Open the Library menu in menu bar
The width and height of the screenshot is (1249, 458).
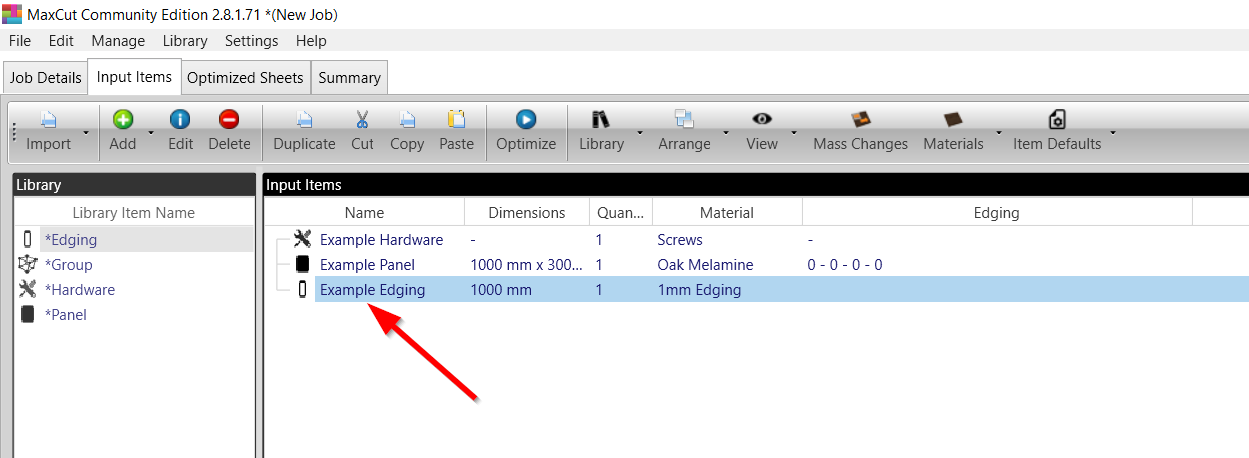pos(185,41)
